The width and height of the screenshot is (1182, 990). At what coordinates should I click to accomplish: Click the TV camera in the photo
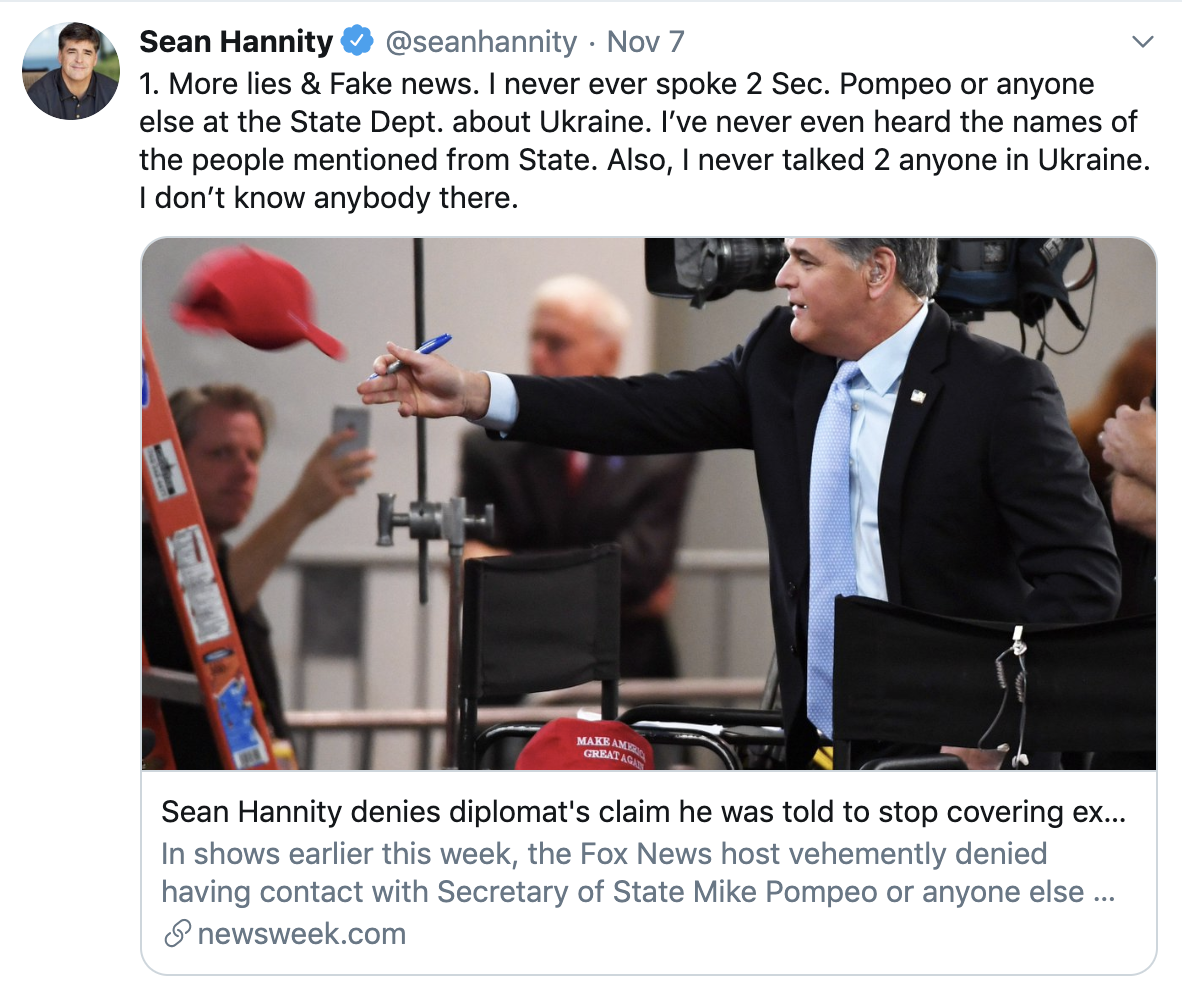[x=715, y=266]
